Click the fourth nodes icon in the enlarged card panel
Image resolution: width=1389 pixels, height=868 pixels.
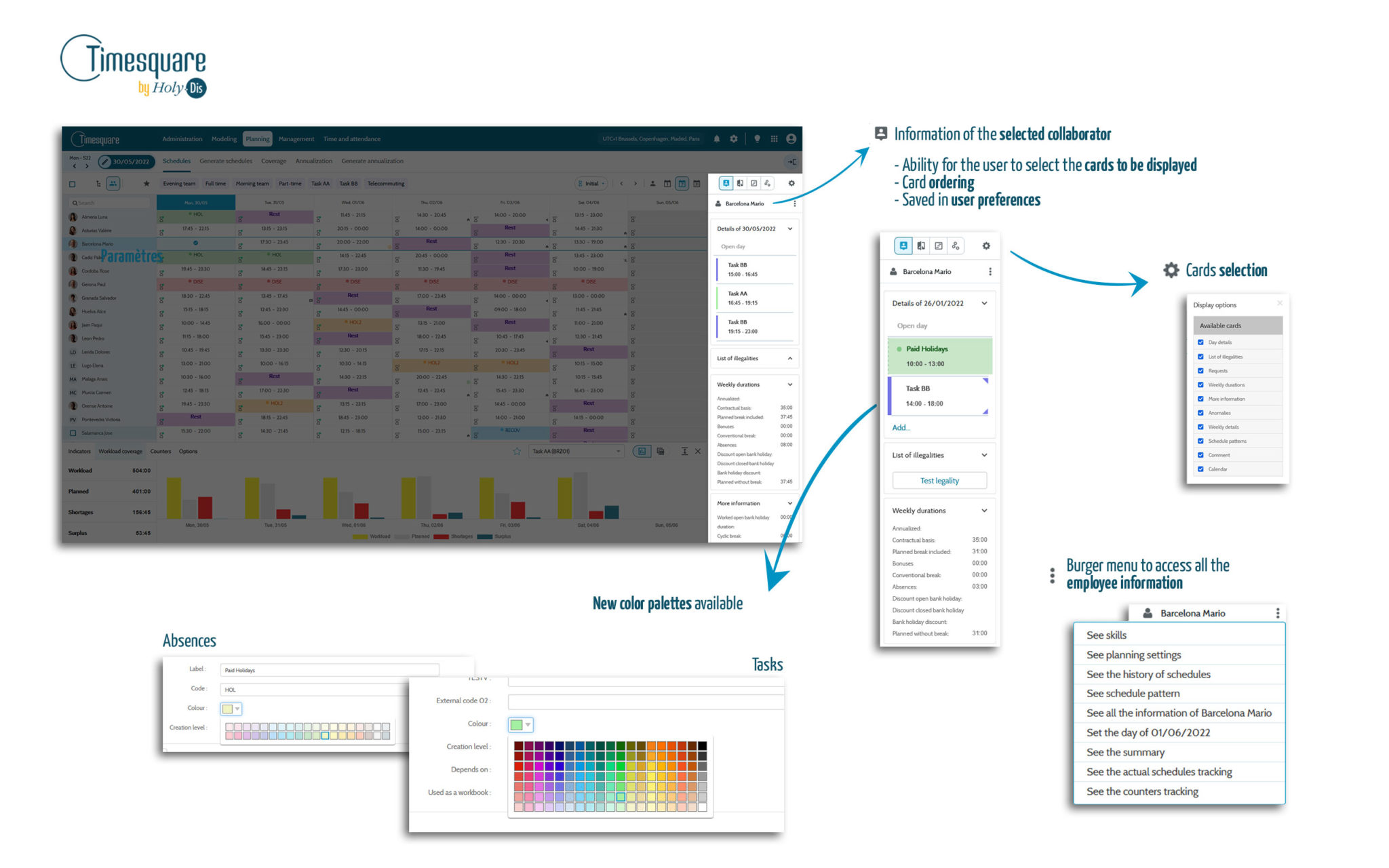tap(956, 245)
